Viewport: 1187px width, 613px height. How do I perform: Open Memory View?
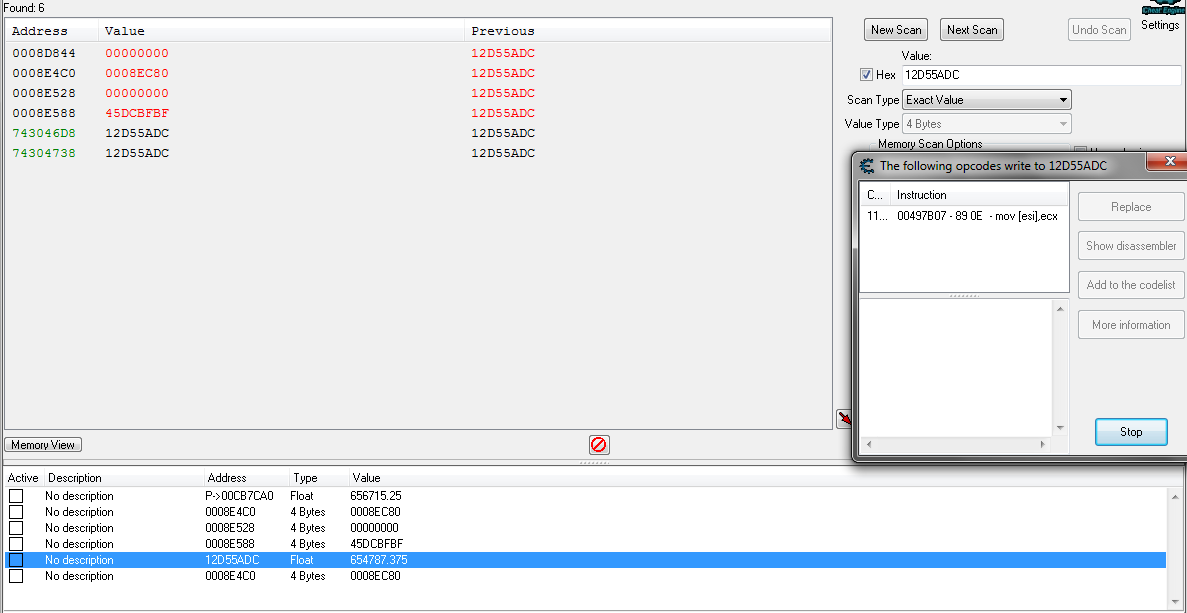pyautogui.click(x=43, y=445)
